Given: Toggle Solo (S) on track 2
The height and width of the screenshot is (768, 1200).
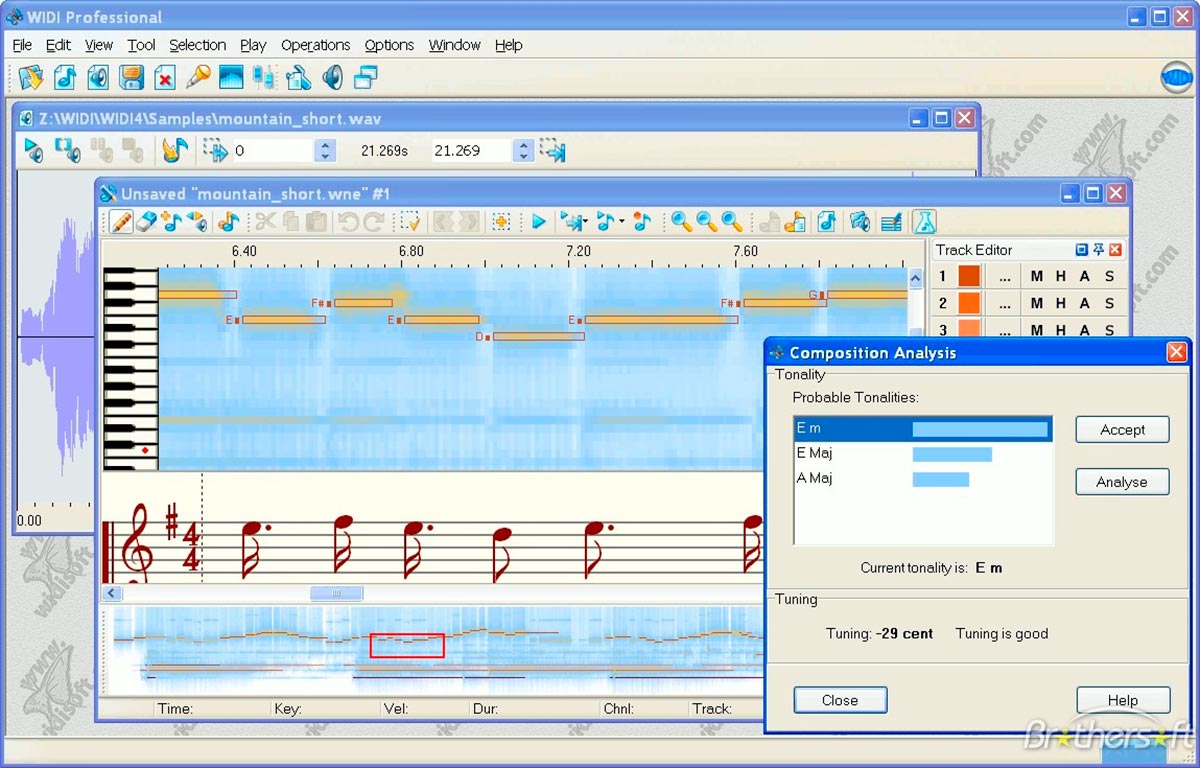Looking at the screenshot, I should pos(1109,303).
